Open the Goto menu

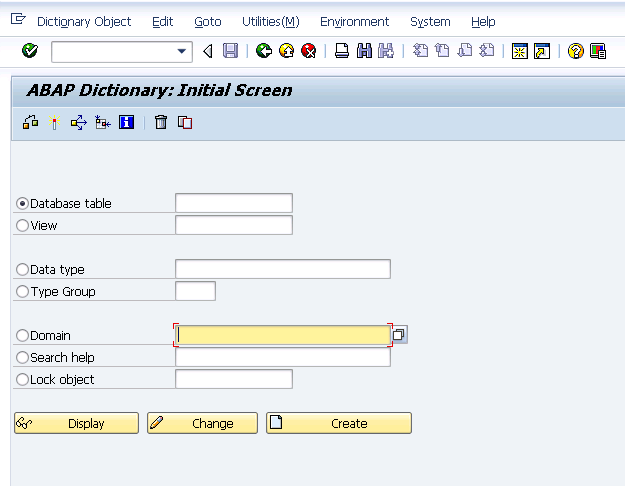point(208,22)
